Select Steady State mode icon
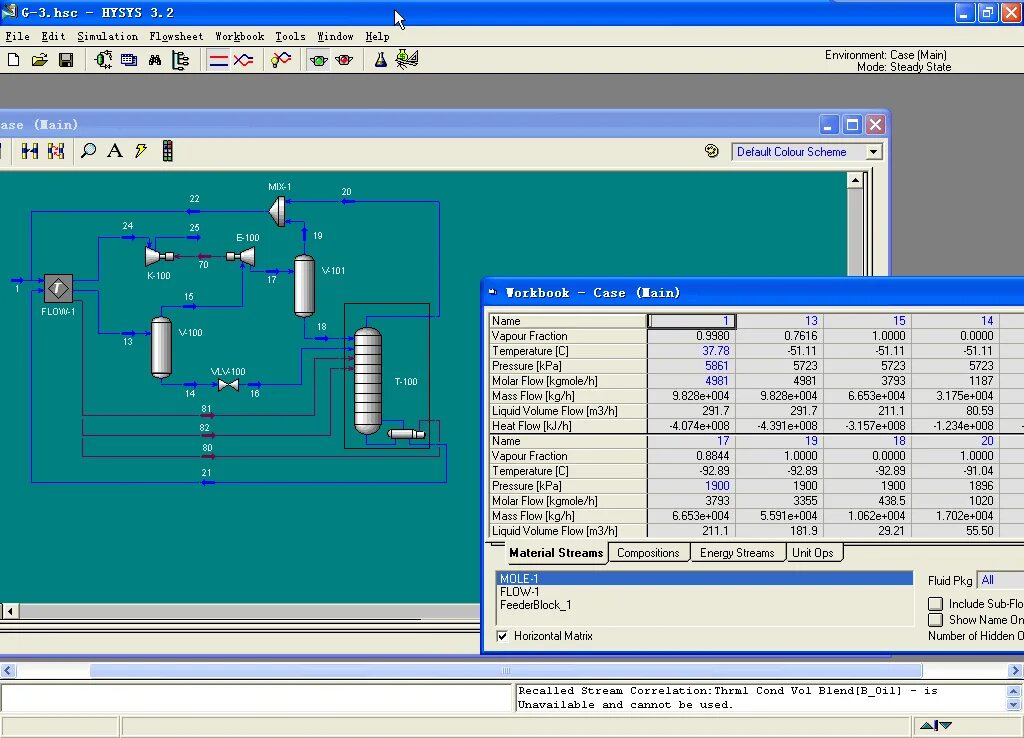 pyautogui.click(x=218, y=60)
